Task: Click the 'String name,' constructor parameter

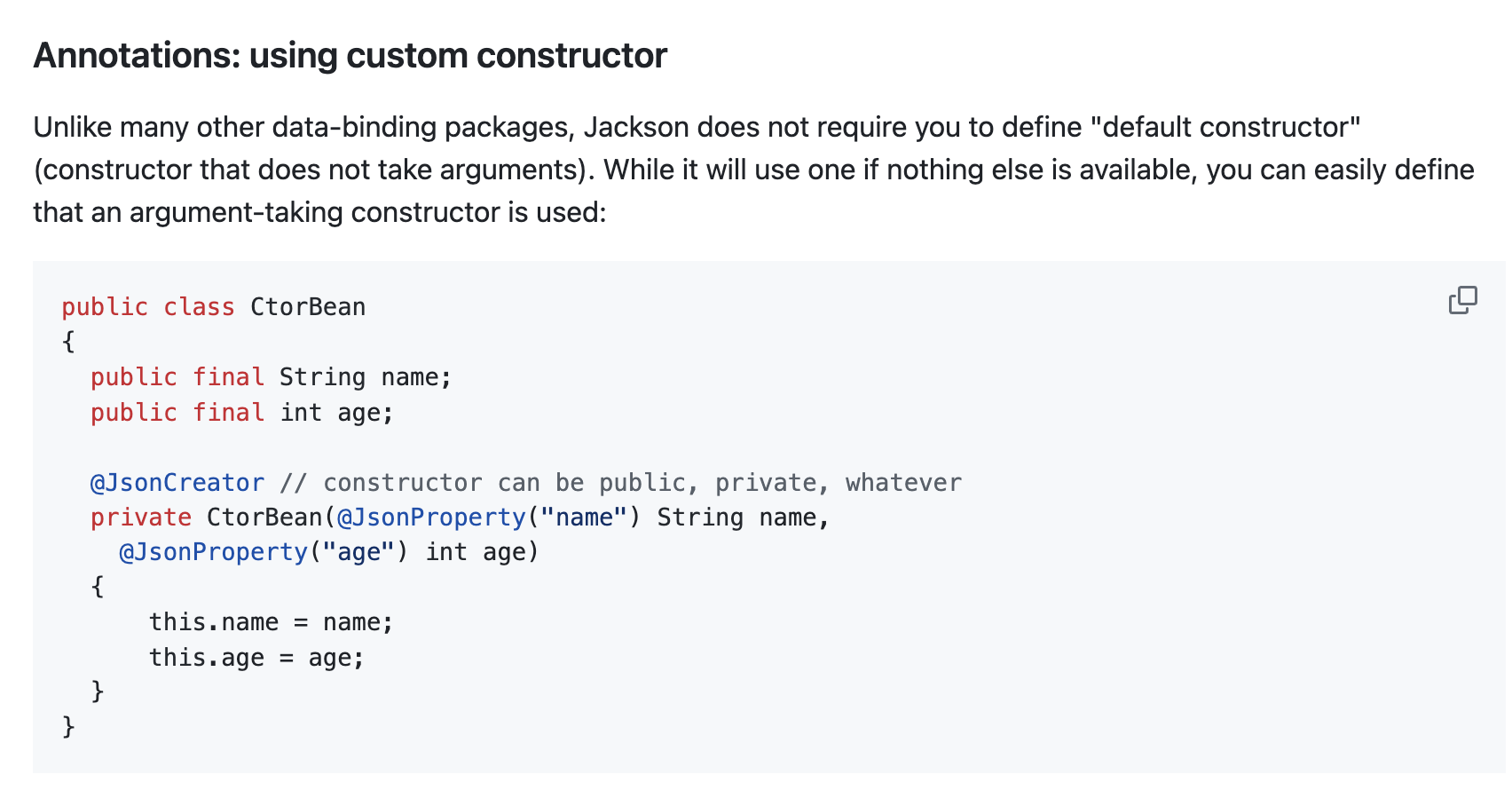Action: click(744, 517)
